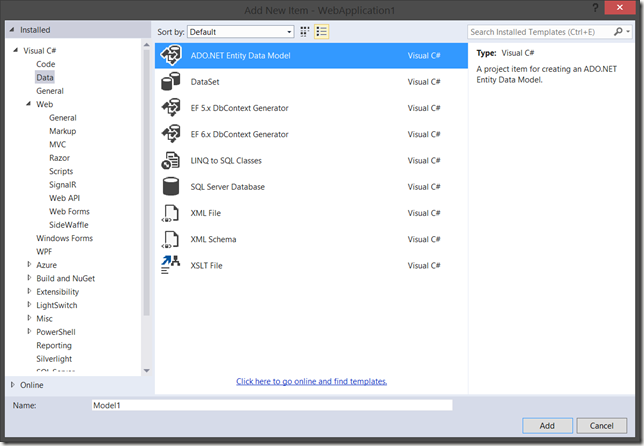This screenshot has width=644, height=446.
Task: Select the MVC category
Action: click(x=58, y=145)
